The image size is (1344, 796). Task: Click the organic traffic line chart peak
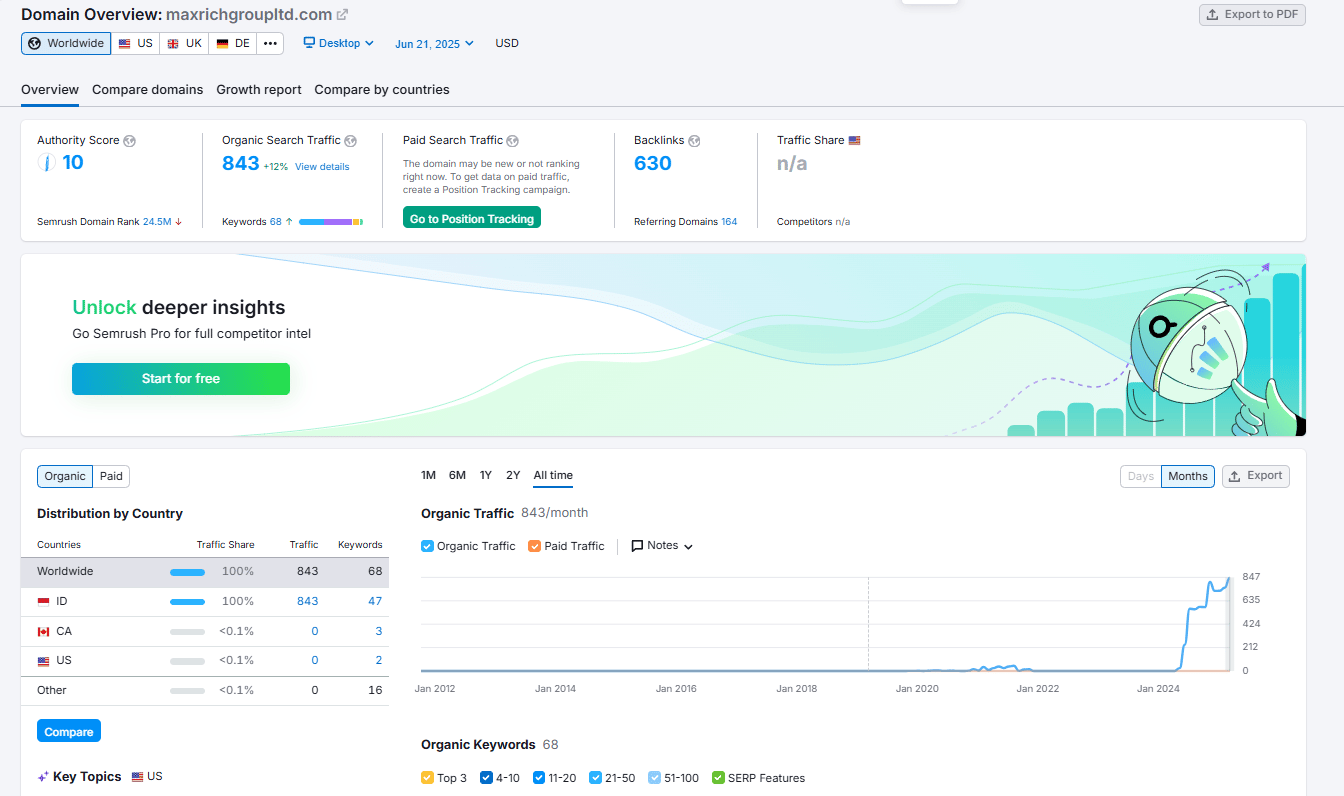tap(1229, 578)
